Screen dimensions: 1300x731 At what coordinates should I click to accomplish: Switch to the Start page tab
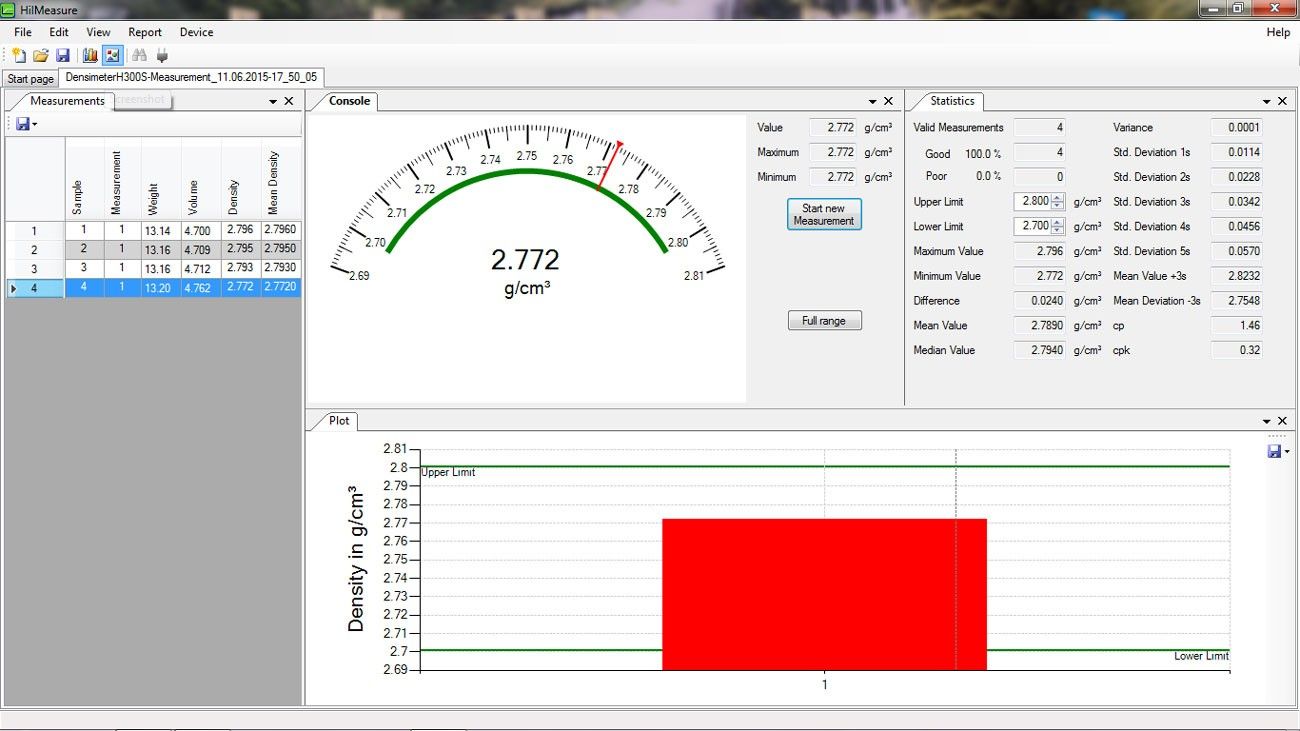pos(30,79)
